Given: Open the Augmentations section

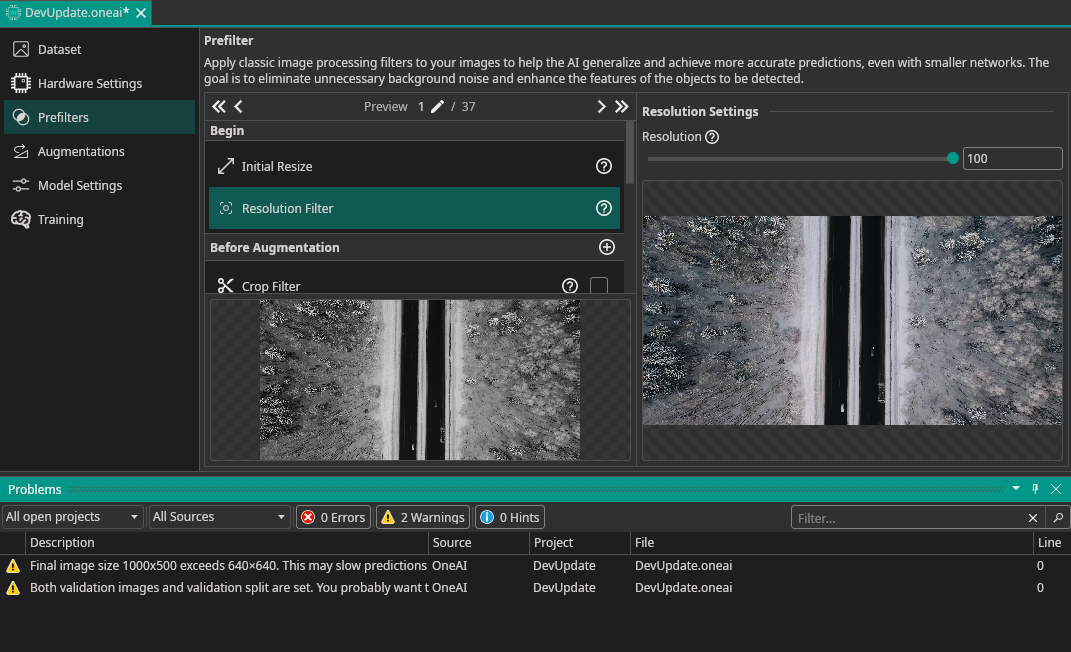Looking at the screenshot, I should [81, 152].
